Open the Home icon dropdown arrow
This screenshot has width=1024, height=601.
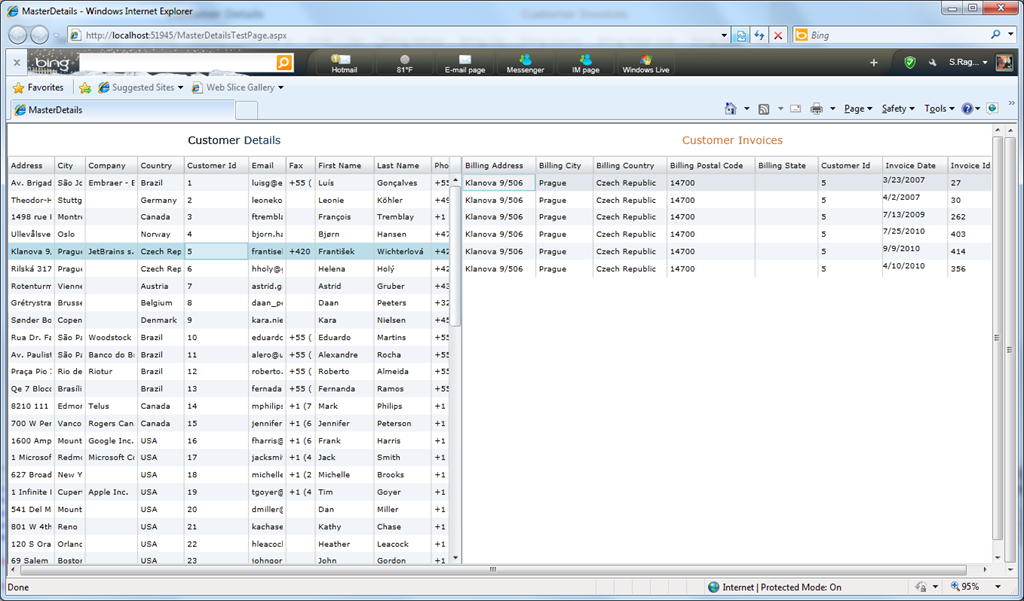pos(746,109)
